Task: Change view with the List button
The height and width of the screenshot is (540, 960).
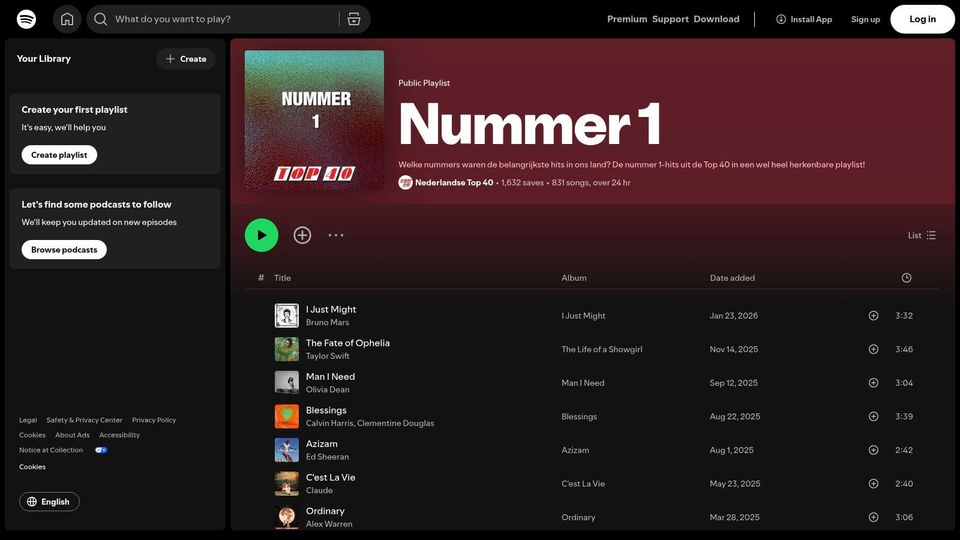Action: 921,235
